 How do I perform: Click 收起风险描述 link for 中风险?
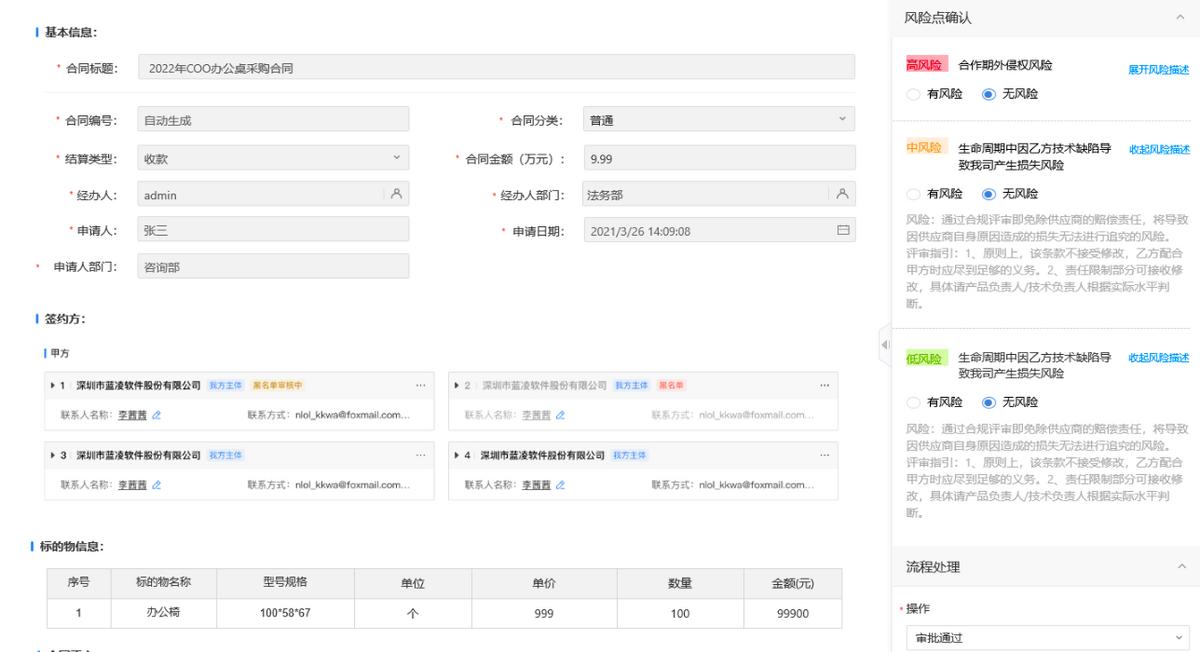[x=1158, y=149]
